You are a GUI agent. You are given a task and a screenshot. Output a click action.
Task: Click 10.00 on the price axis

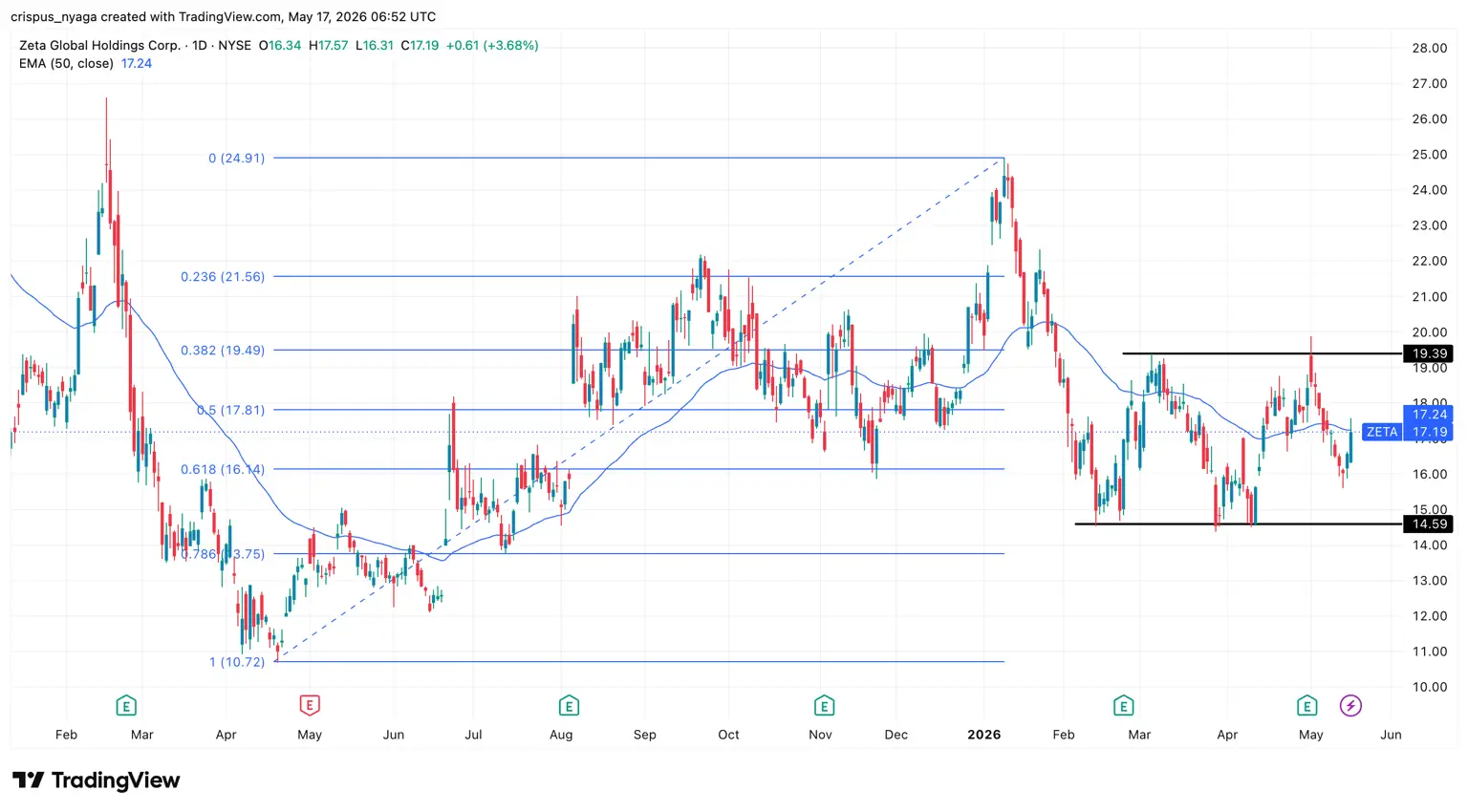(1430, 687)
